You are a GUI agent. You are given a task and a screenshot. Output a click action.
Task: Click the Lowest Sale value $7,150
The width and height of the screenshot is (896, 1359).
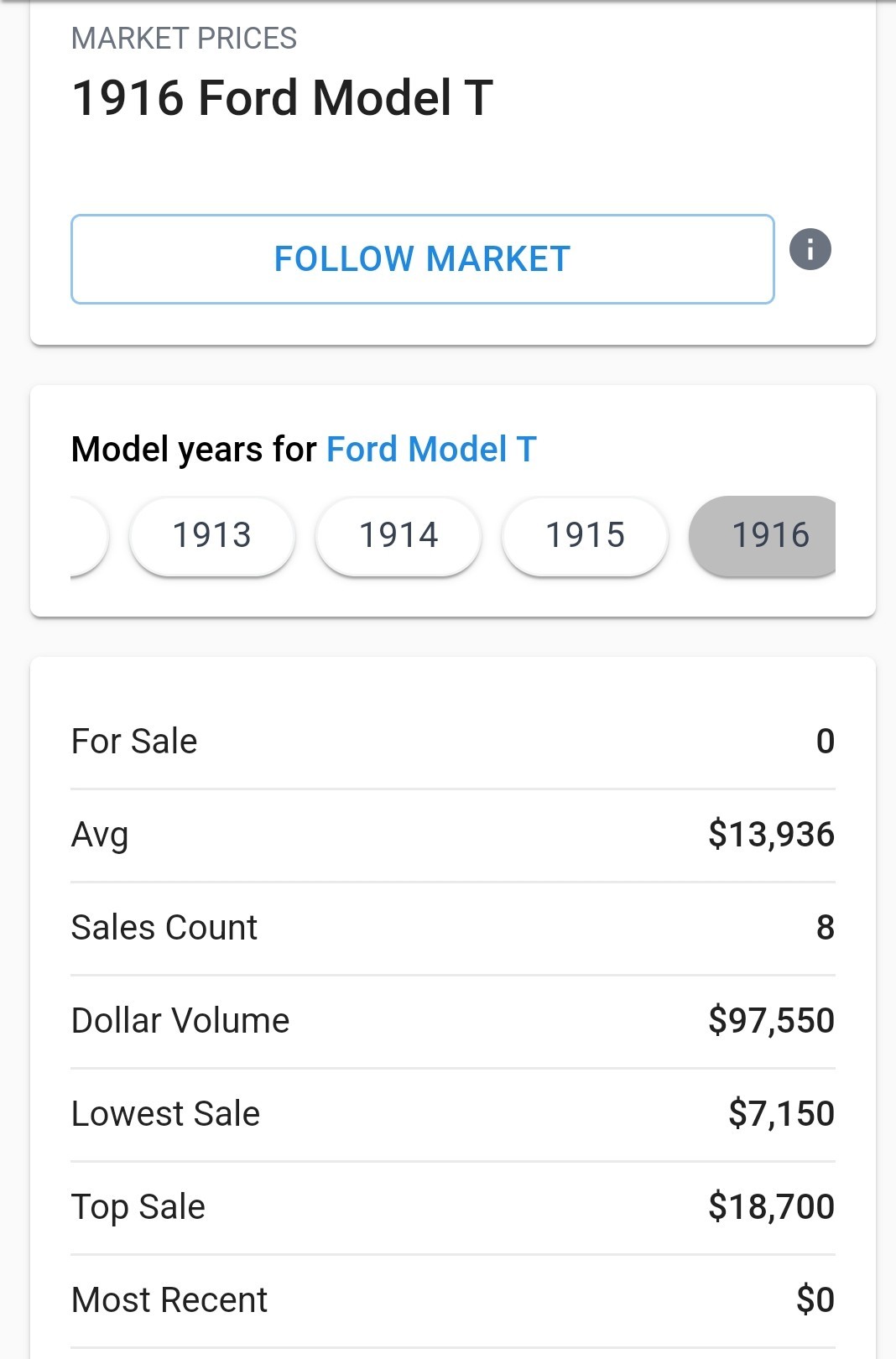click(x=781, y=1114)
